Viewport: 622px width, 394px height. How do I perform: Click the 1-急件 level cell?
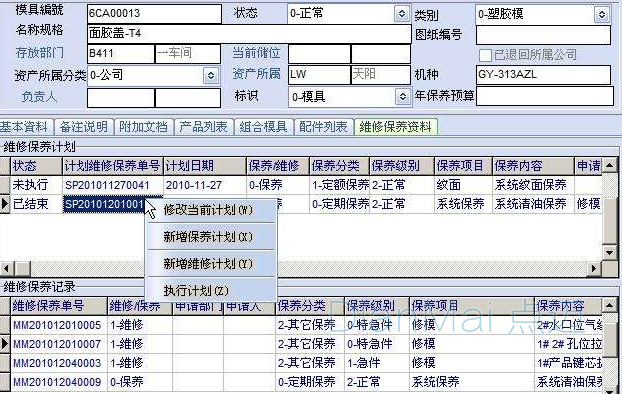coord(376,363)
